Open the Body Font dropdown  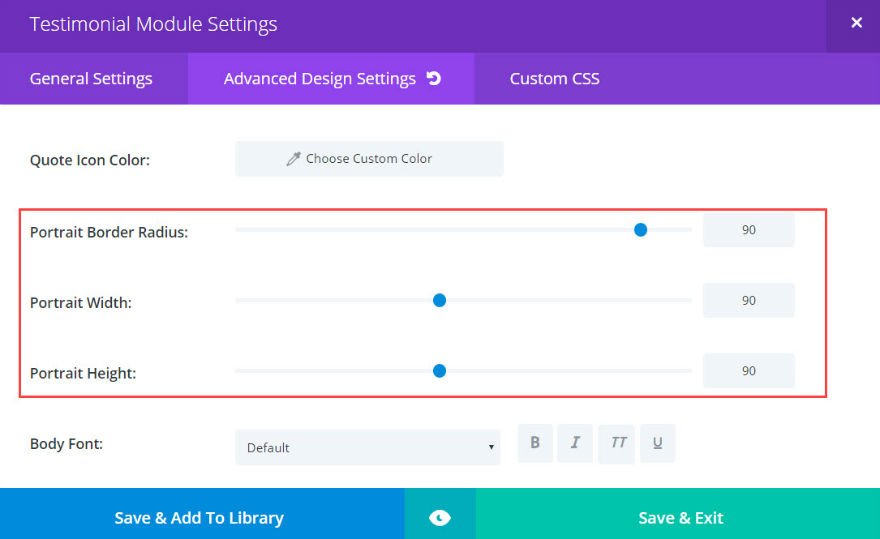point(368,447)
